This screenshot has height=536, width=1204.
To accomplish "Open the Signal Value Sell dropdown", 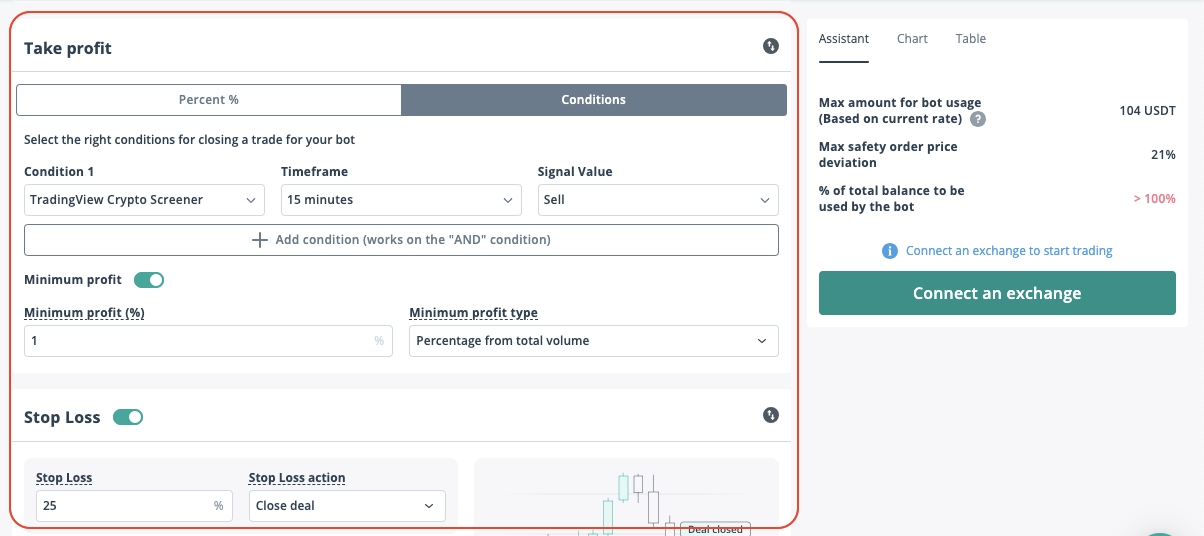I will [658, 200].
